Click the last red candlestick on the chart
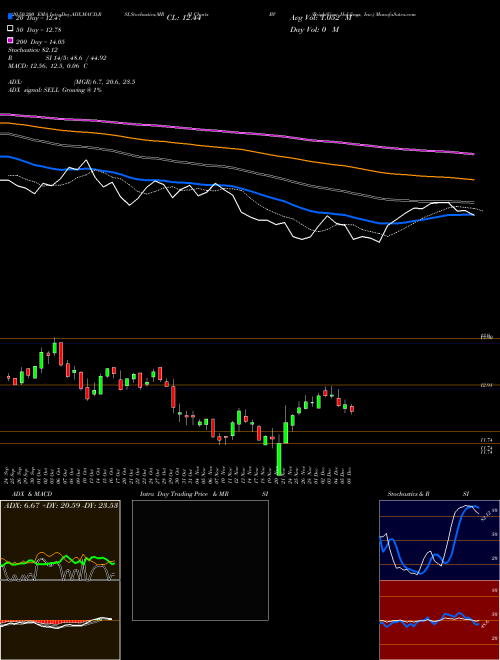This screenshot has height=660, width=500. 352,409
